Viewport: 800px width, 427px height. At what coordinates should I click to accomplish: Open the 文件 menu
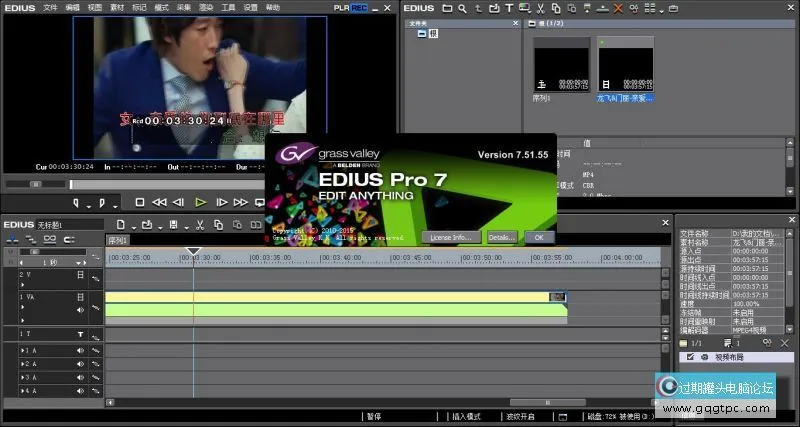click(50, 7)
